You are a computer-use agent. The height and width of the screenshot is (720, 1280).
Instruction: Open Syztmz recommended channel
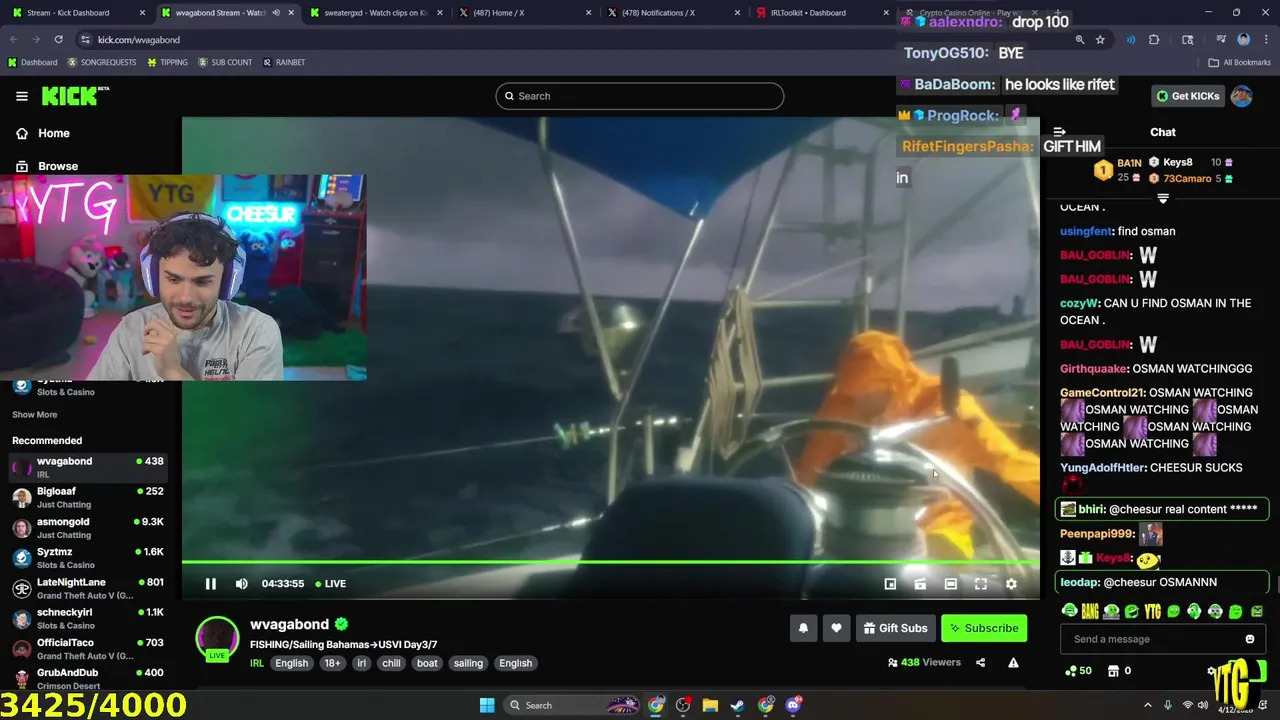point(87,557)
